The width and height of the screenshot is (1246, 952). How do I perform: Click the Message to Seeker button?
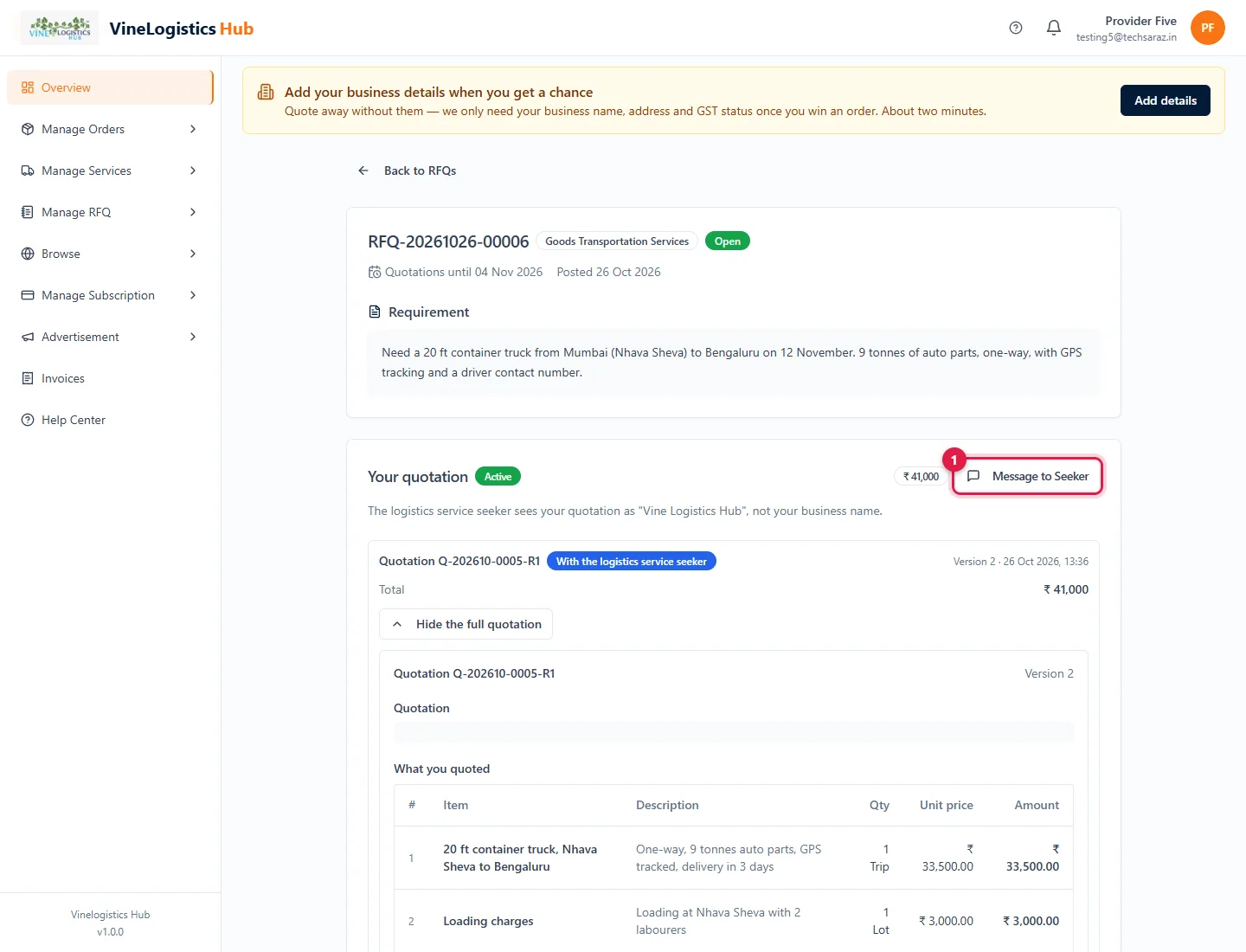point(1027,476)
